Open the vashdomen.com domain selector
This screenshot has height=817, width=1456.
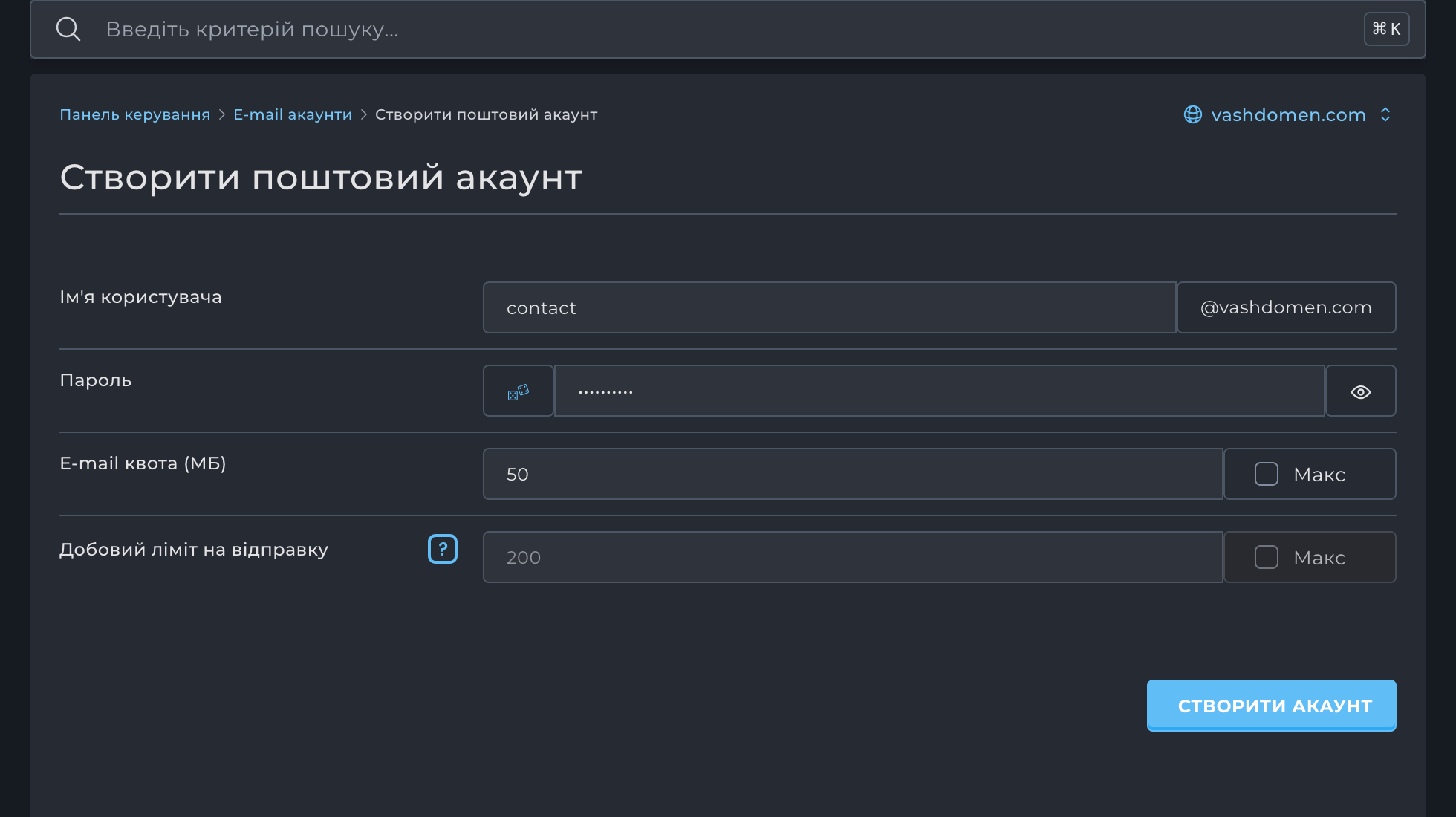click(x=1289, y=114)
